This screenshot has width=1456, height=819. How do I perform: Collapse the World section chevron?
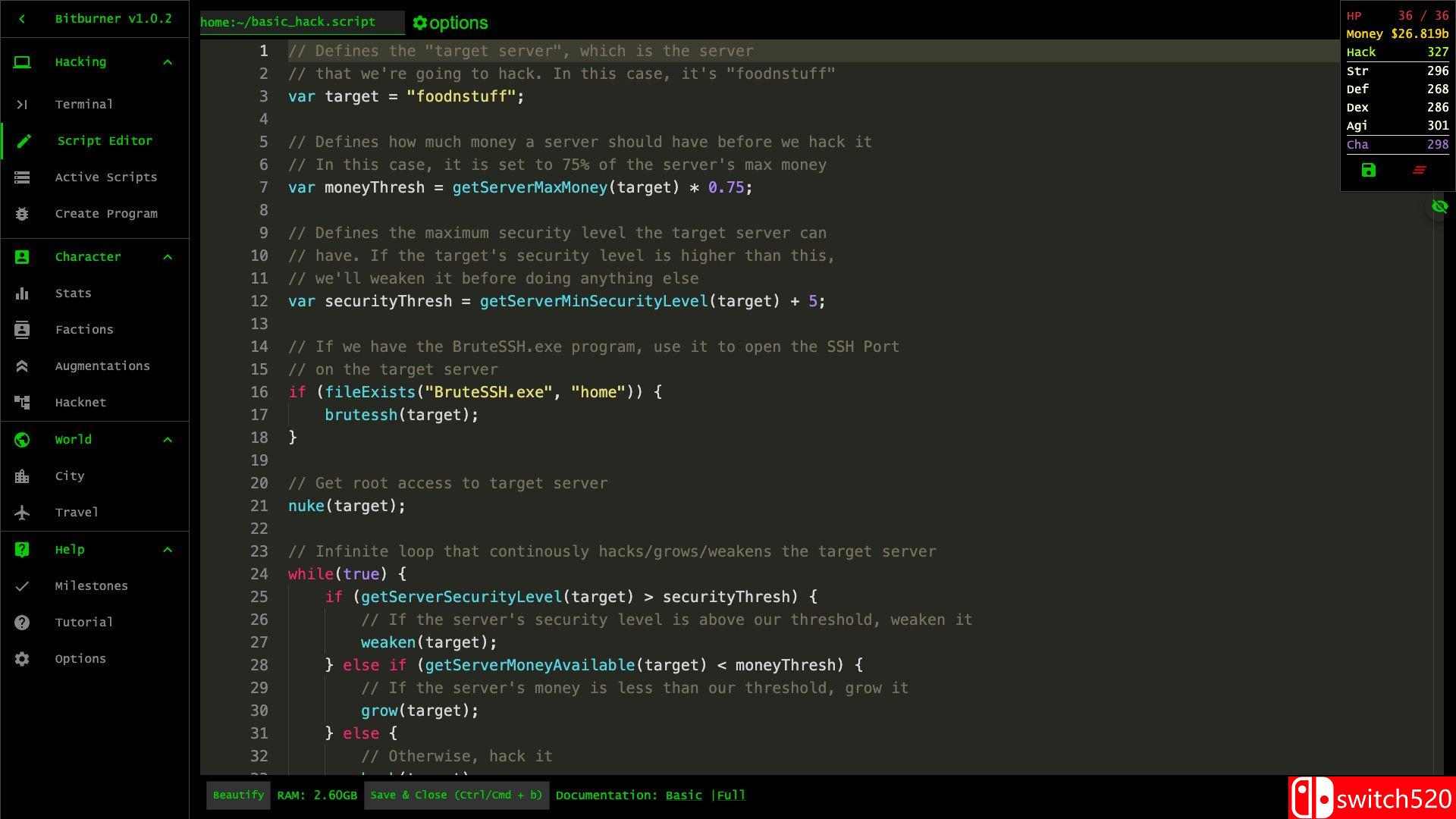[168, 440]
